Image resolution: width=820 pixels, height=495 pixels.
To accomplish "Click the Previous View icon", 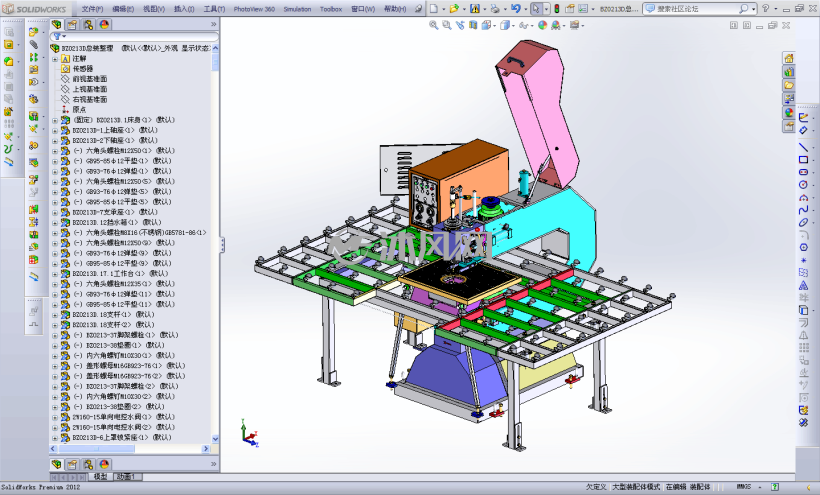I will coord(460,25).
